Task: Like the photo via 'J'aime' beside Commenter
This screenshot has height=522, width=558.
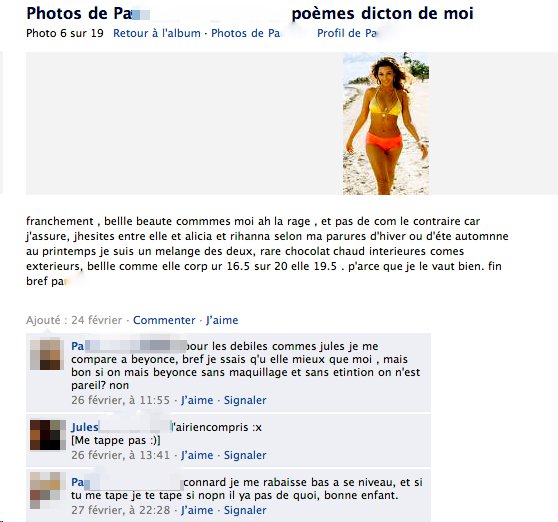Action: [x=222, y=320]
